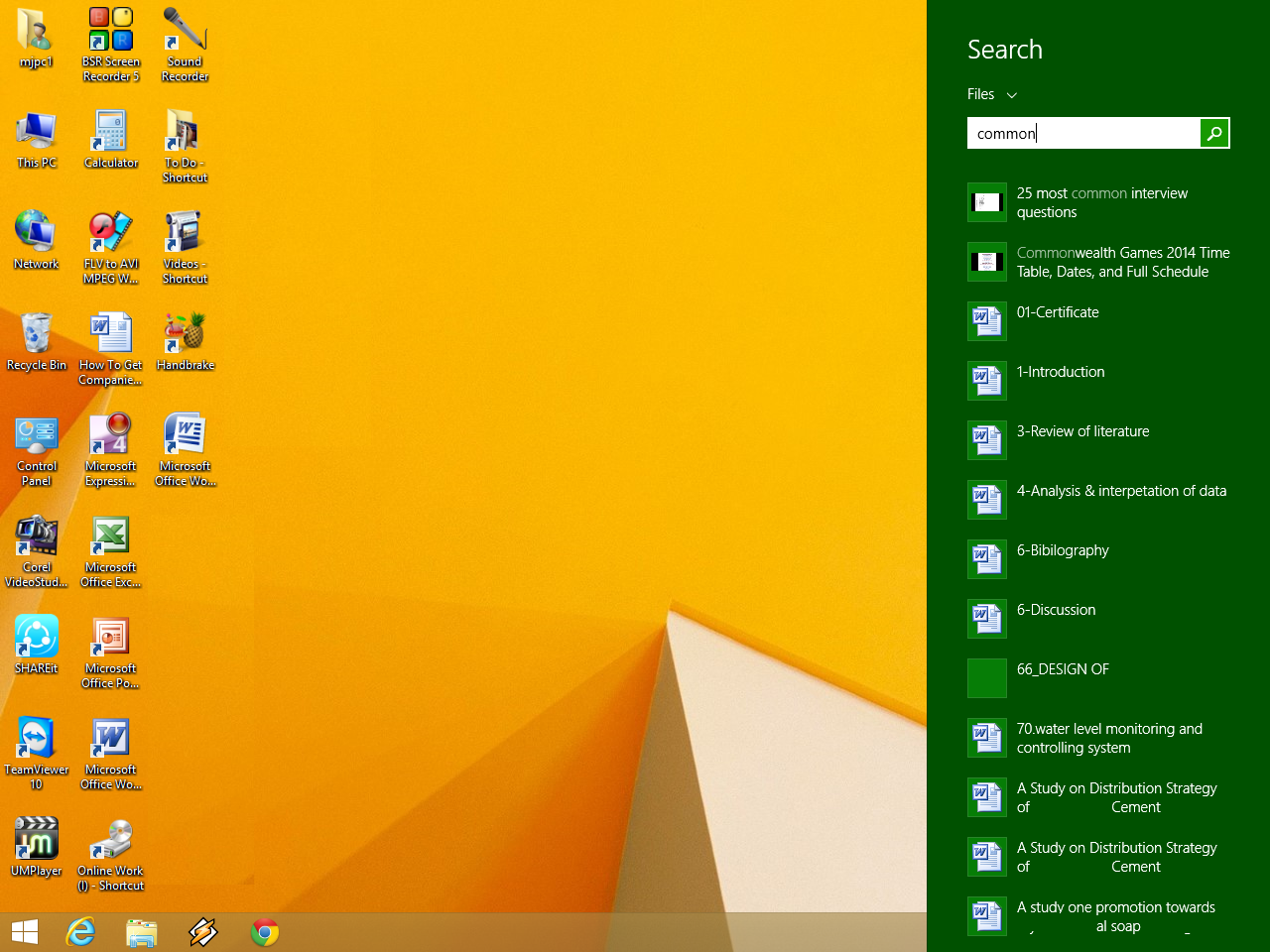Open the 3-Review of literature result
The image size is (1270, 952).
coord(1098,440)
